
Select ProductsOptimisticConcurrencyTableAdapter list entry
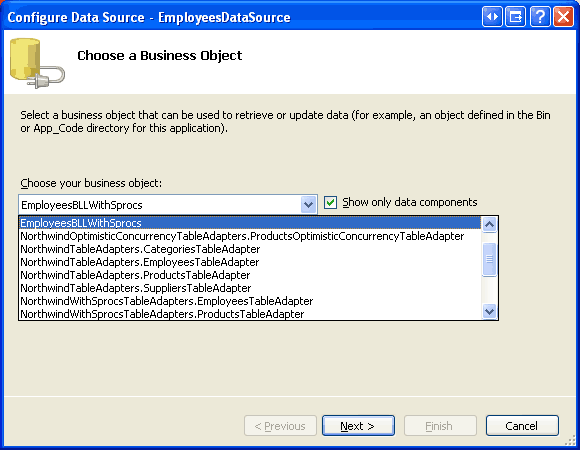(250, 236)
